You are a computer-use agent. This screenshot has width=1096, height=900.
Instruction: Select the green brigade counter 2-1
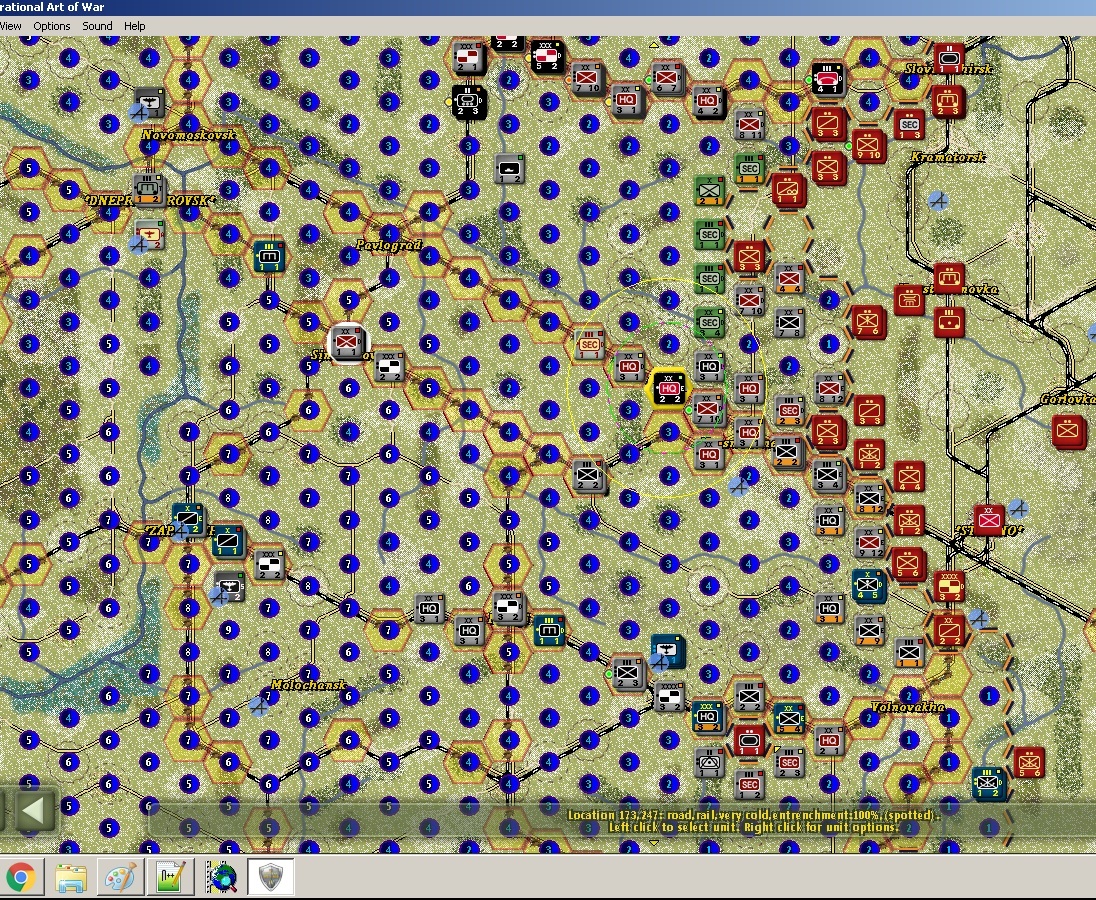(709, 190)
